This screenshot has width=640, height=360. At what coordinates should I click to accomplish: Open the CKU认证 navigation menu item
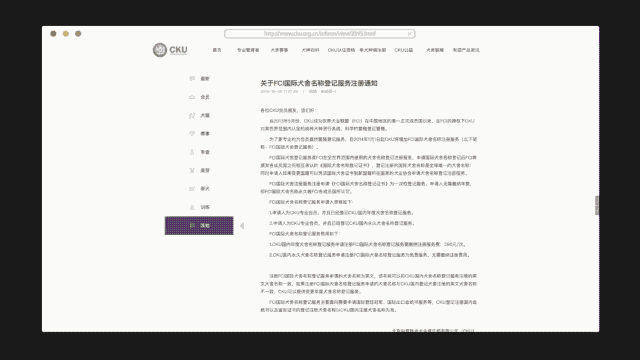click(341, 50)
